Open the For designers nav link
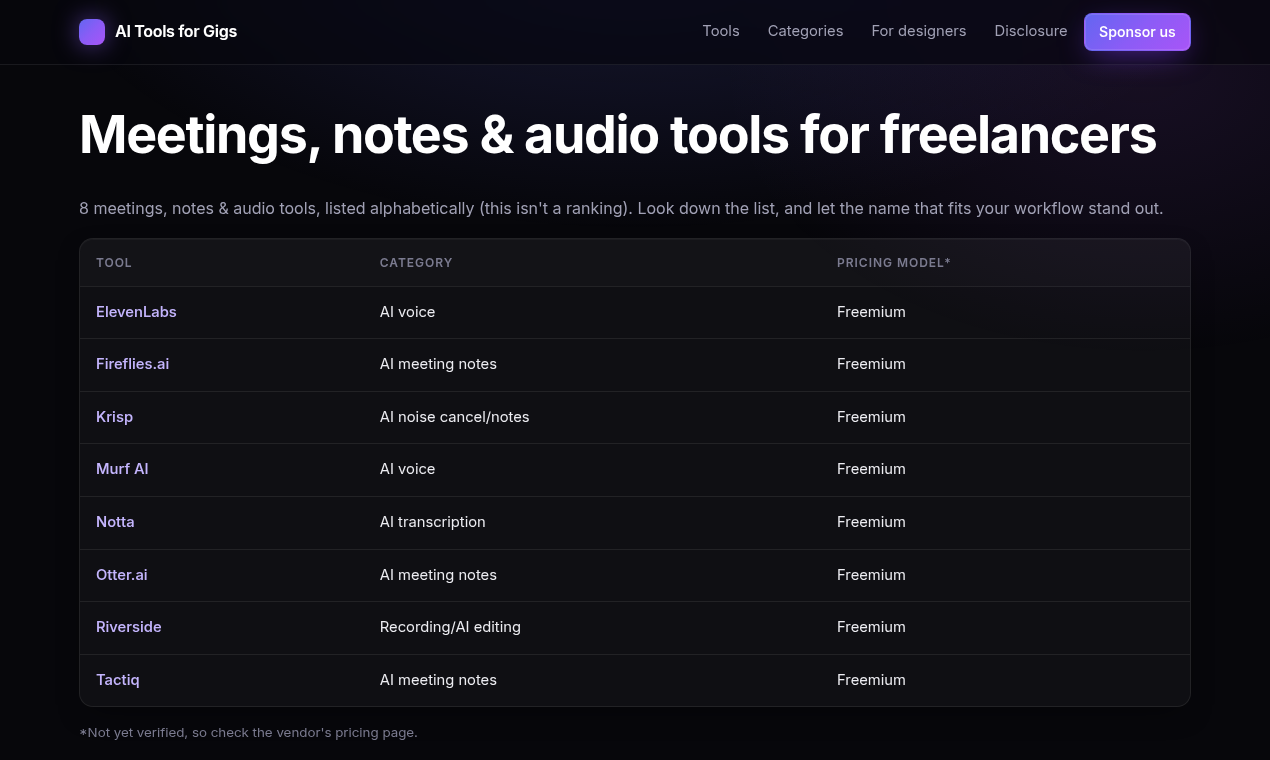The width and height of the screenshot is (1270, 760). pyautogui.click(x=919, y=31)
